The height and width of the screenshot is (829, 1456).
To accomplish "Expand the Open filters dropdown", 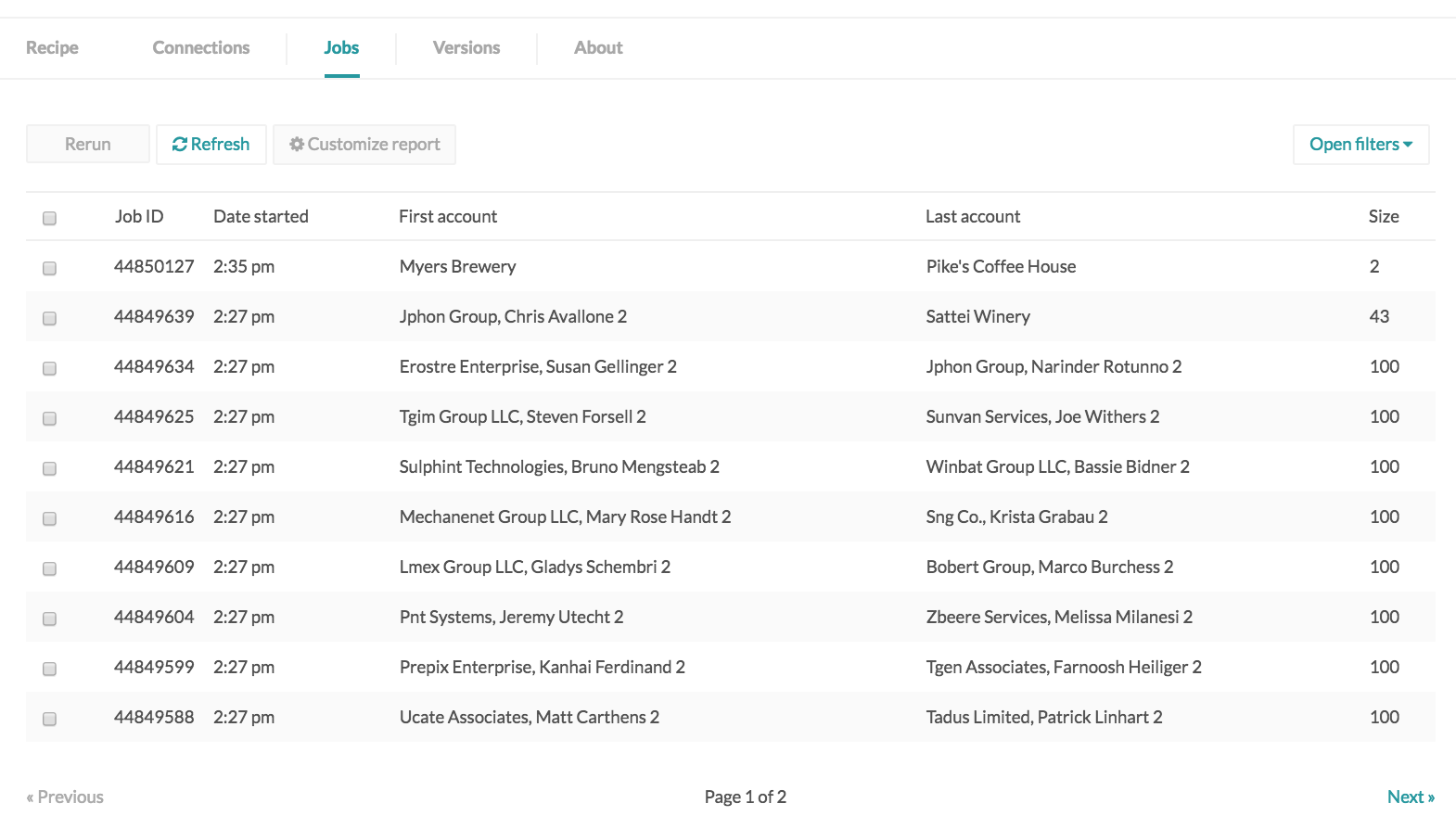I will (x=1360, y=145).
